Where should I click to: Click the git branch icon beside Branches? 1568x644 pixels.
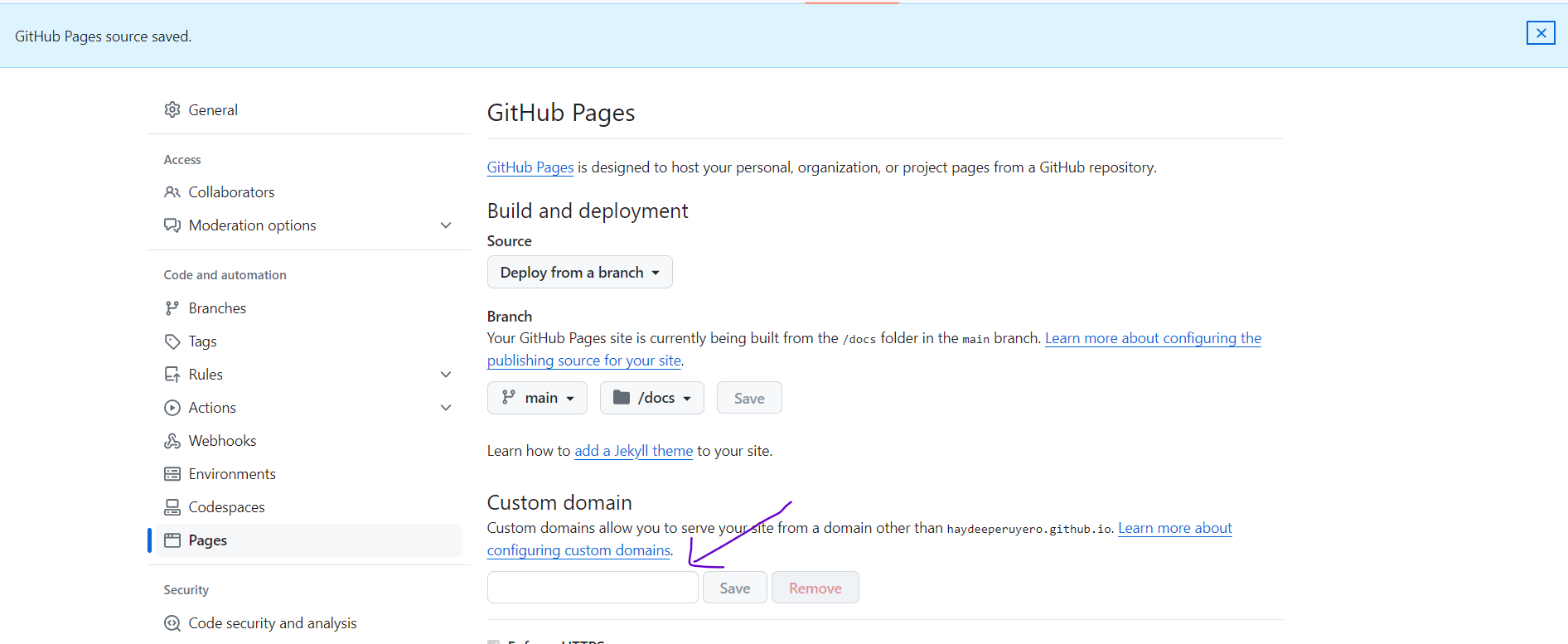[172, 308]
